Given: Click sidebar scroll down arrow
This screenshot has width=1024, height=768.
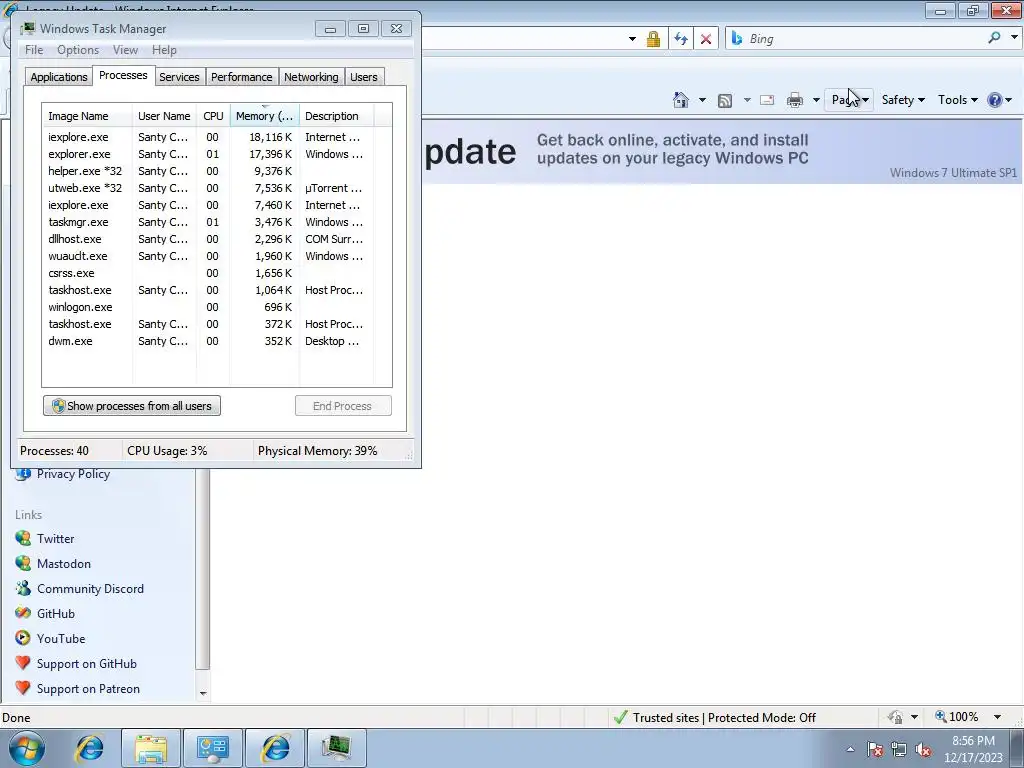Looking at the screenshot, I should 203,693.
